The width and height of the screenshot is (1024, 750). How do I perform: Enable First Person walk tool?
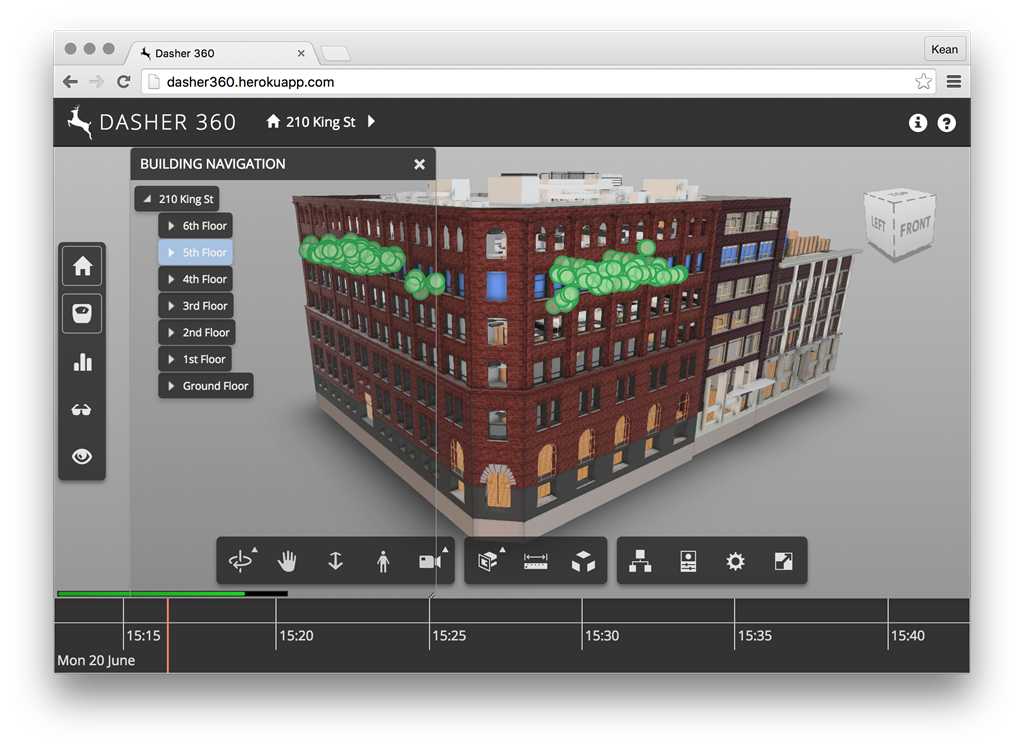(x=383, y=561)
